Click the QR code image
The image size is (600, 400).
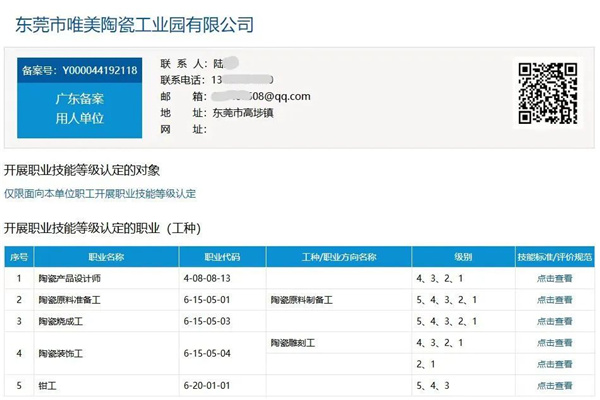pyautogui.click(x=548, y=93)
